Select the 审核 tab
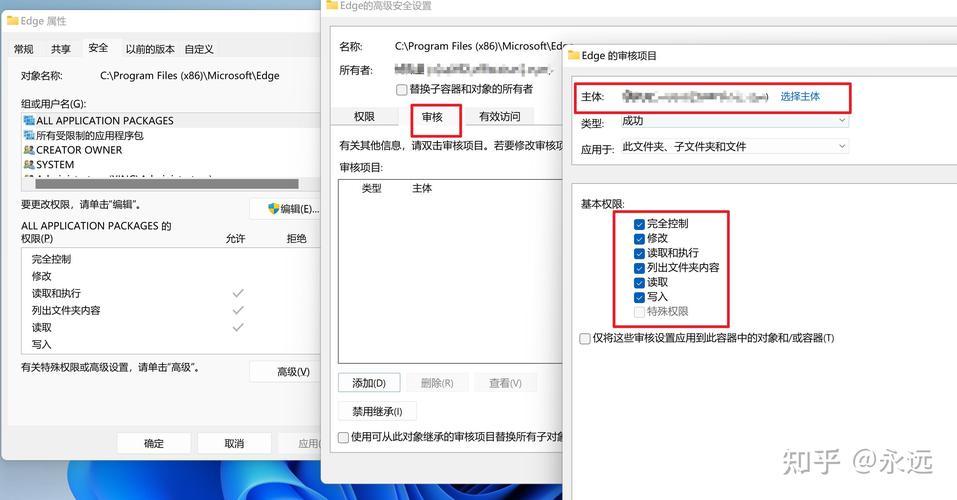957x500 pixels. 432,117
